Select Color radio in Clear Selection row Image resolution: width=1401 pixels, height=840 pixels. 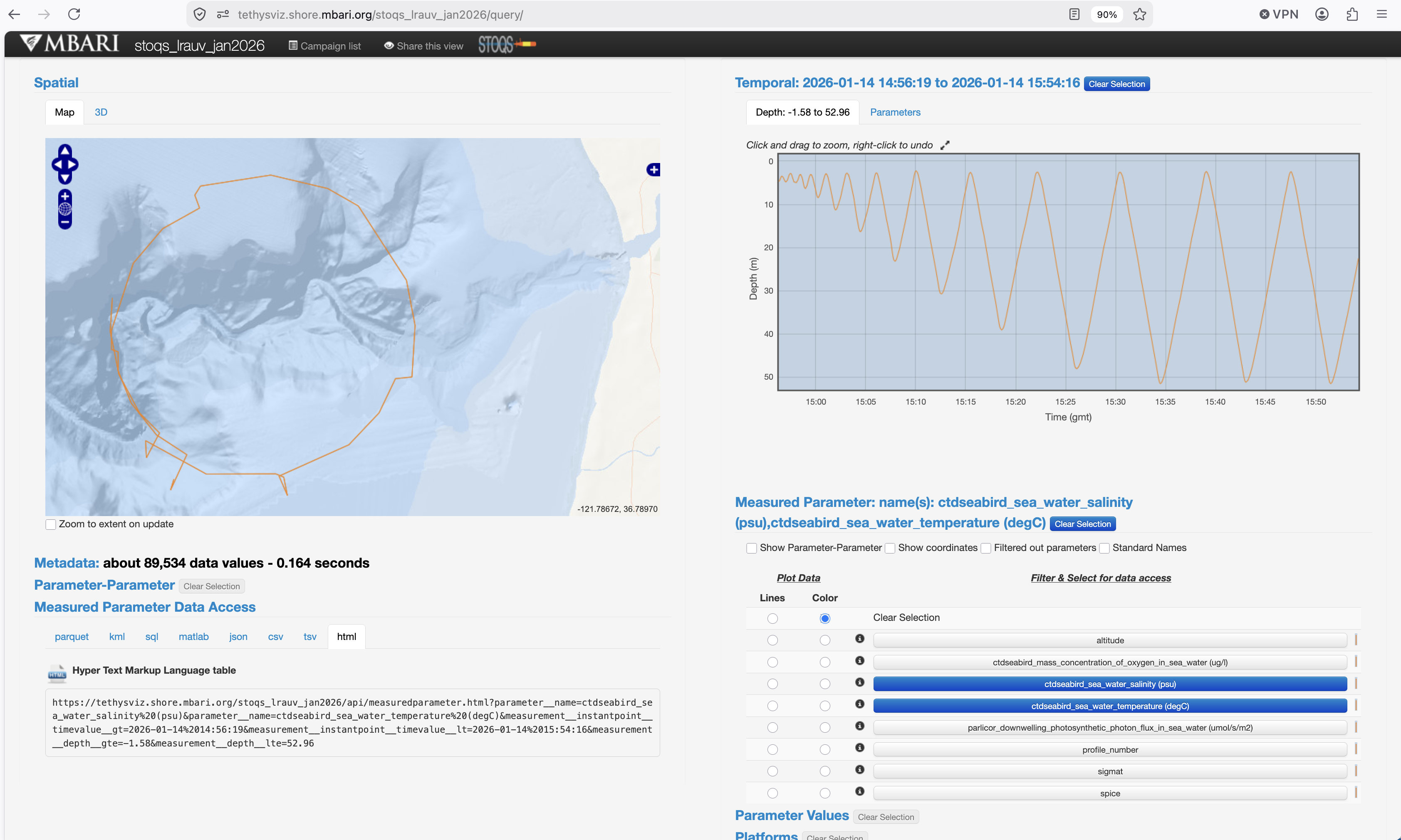[825, 619]
